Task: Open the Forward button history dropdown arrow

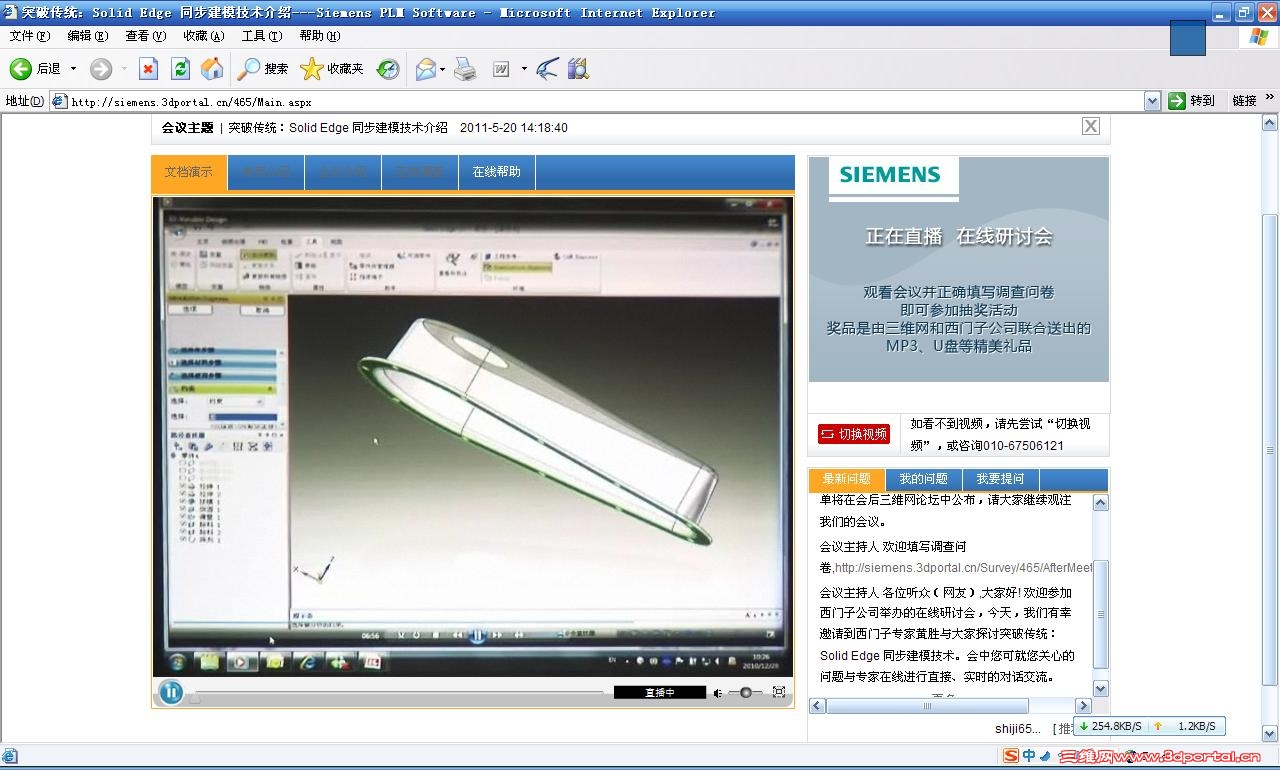Action: pyautogui.click(x=124, y=69)
